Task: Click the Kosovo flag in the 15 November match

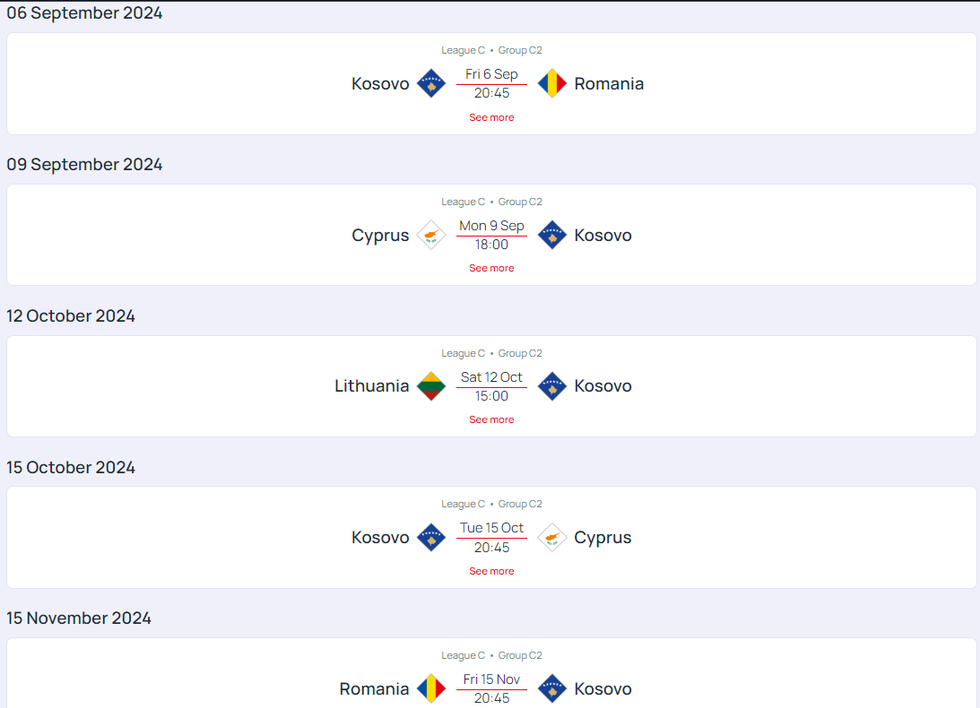Action: [x=552, y=689]
